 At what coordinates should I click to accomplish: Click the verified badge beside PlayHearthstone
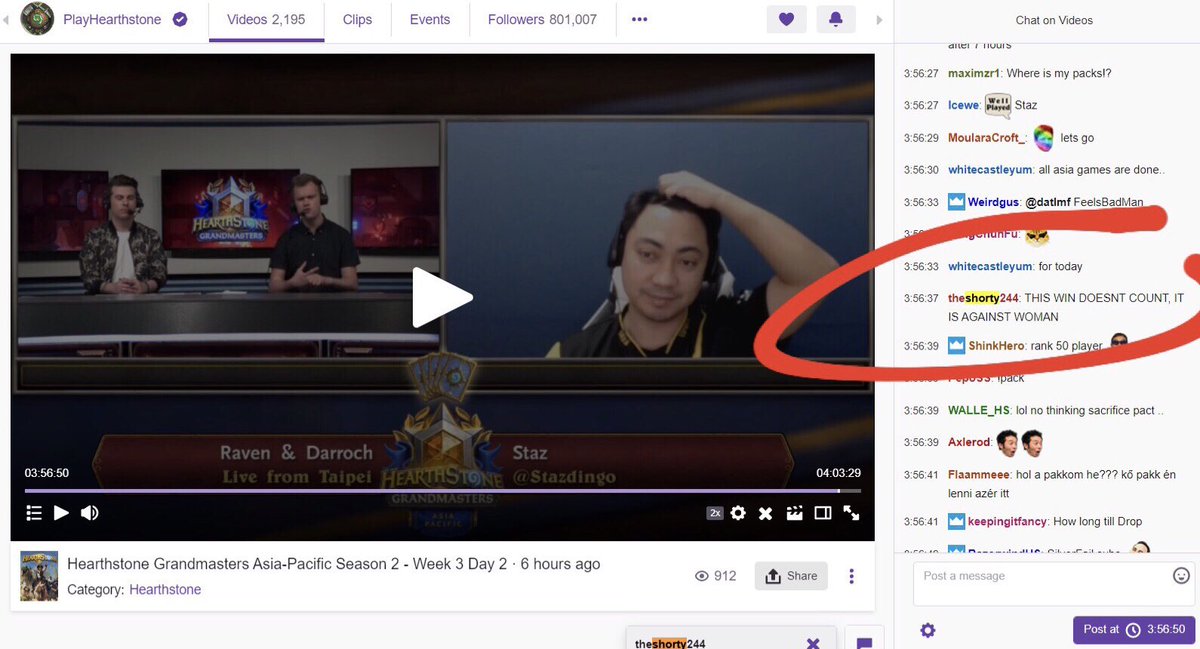(x=180, y=19)
